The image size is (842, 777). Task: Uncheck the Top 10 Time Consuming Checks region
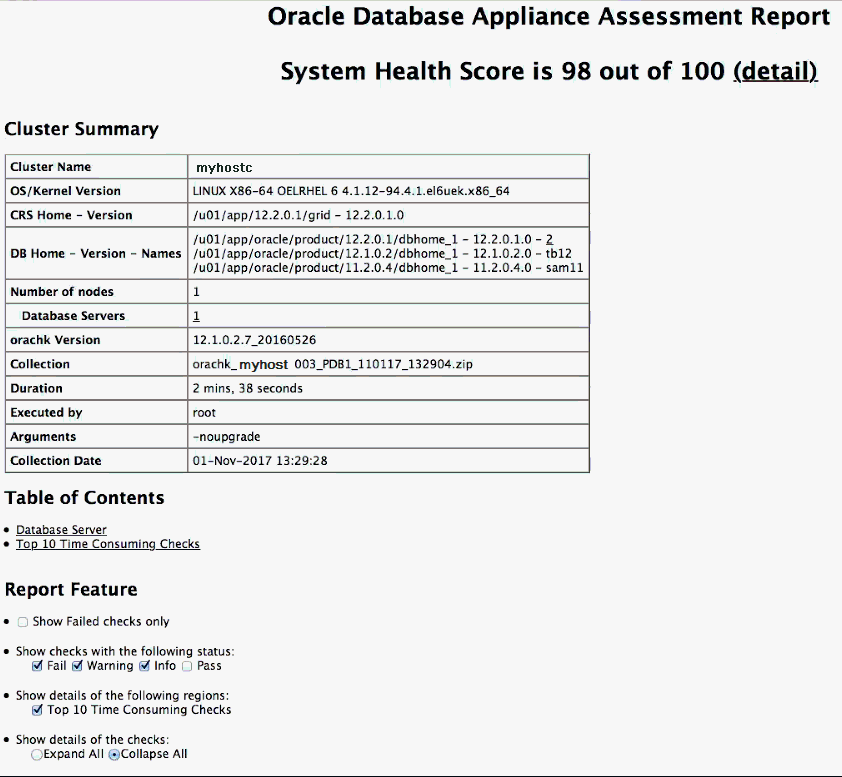(37, 709)
